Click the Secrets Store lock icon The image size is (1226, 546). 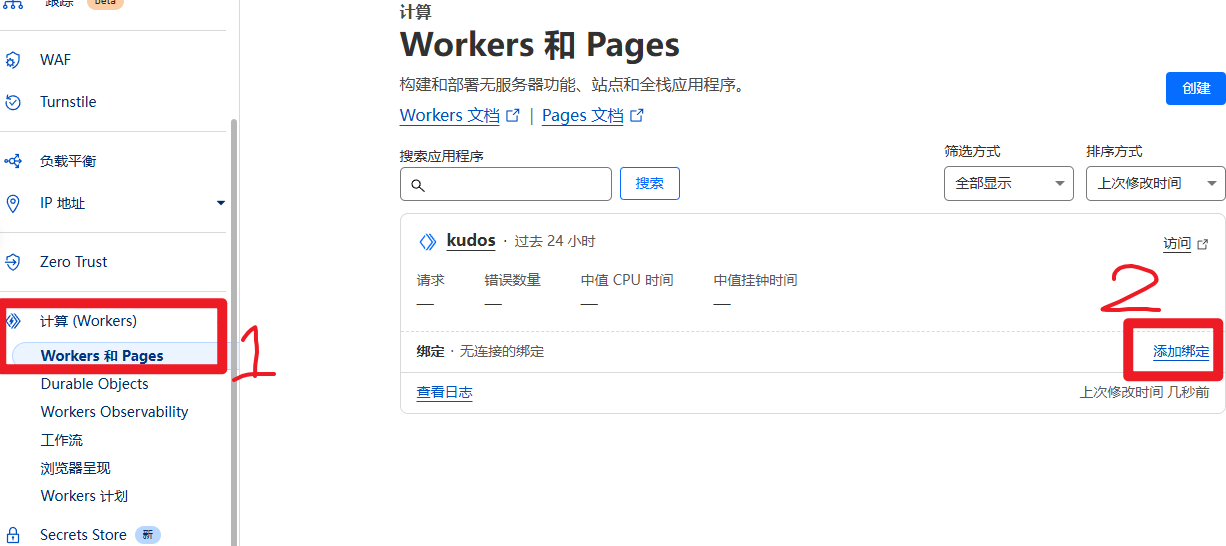pos(13,535)
